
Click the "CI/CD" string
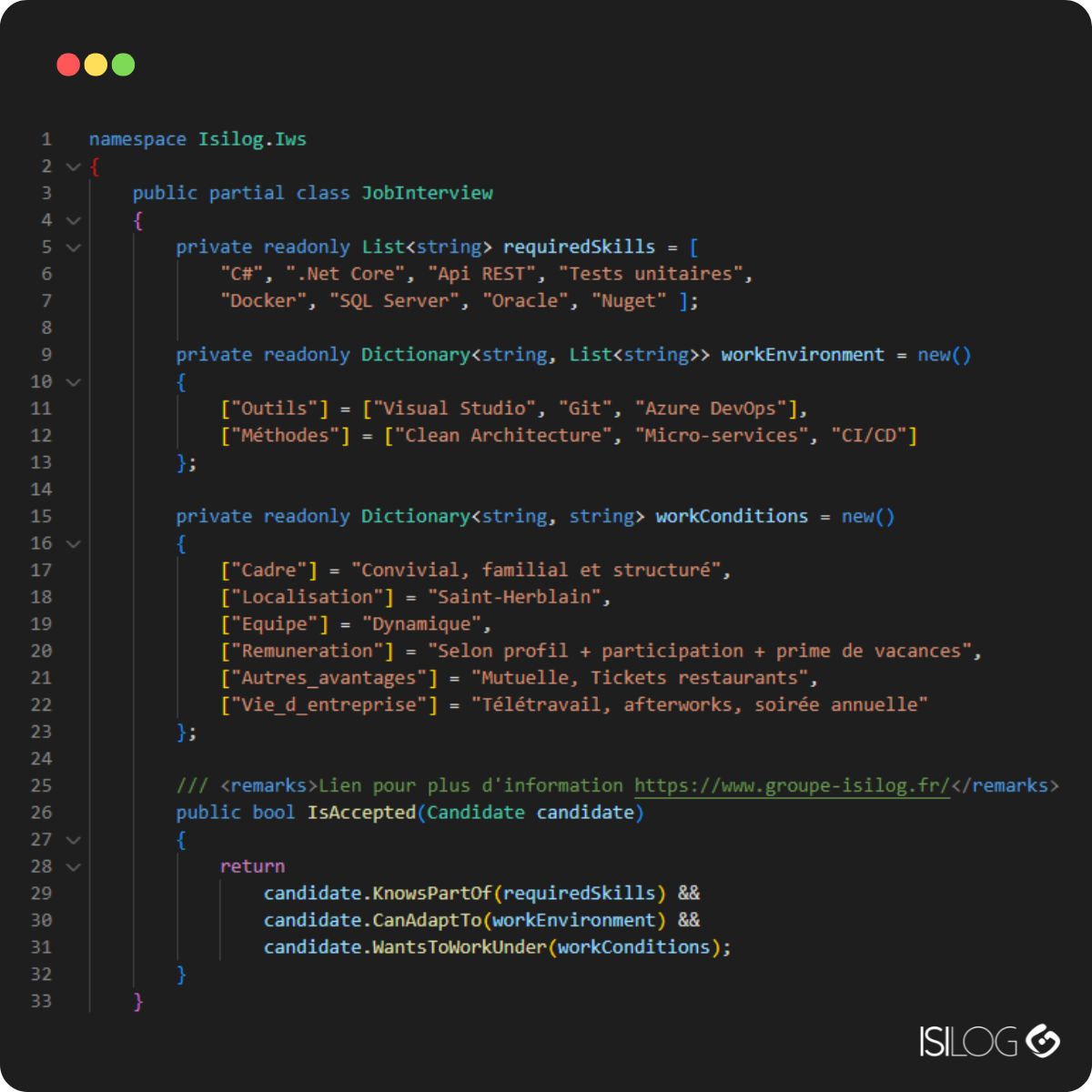[868, 435]
